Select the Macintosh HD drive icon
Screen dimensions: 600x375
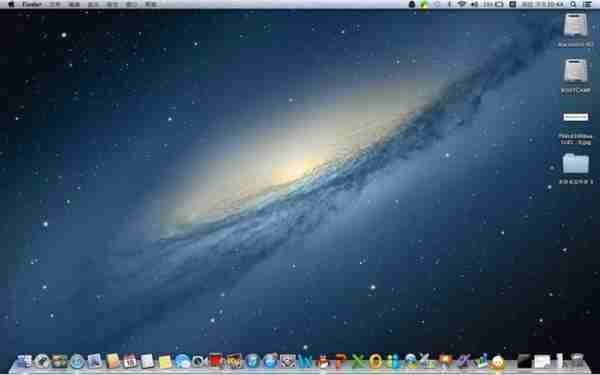(575, 25)
